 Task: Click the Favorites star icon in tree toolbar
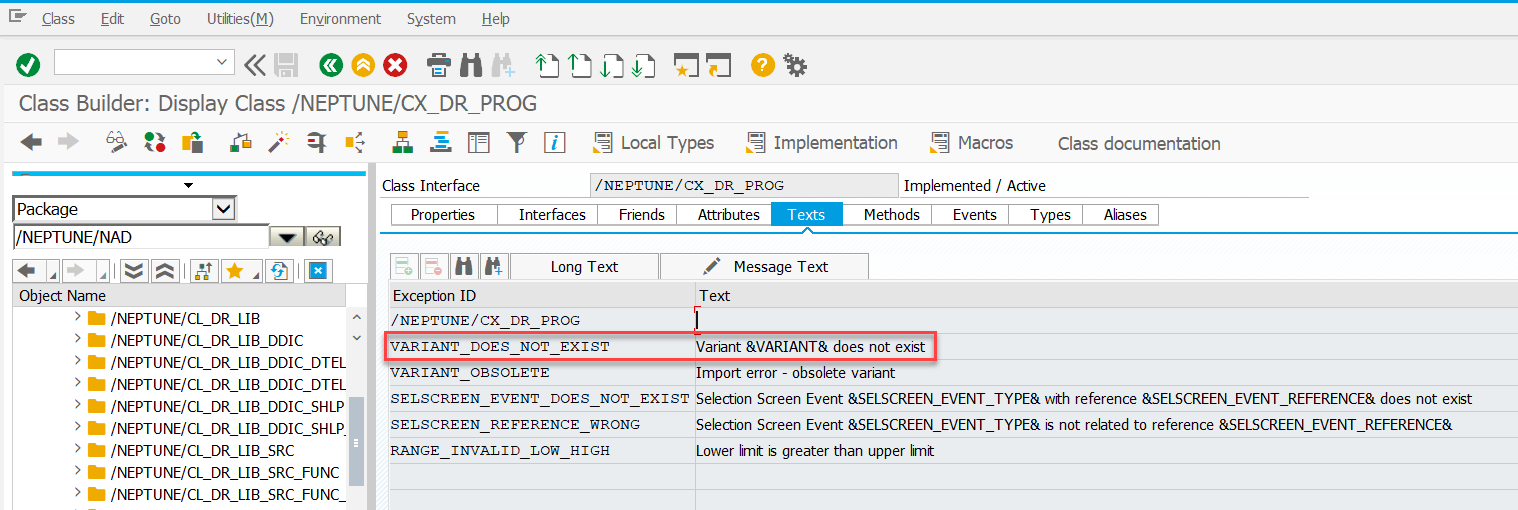[x=235, y=270]
